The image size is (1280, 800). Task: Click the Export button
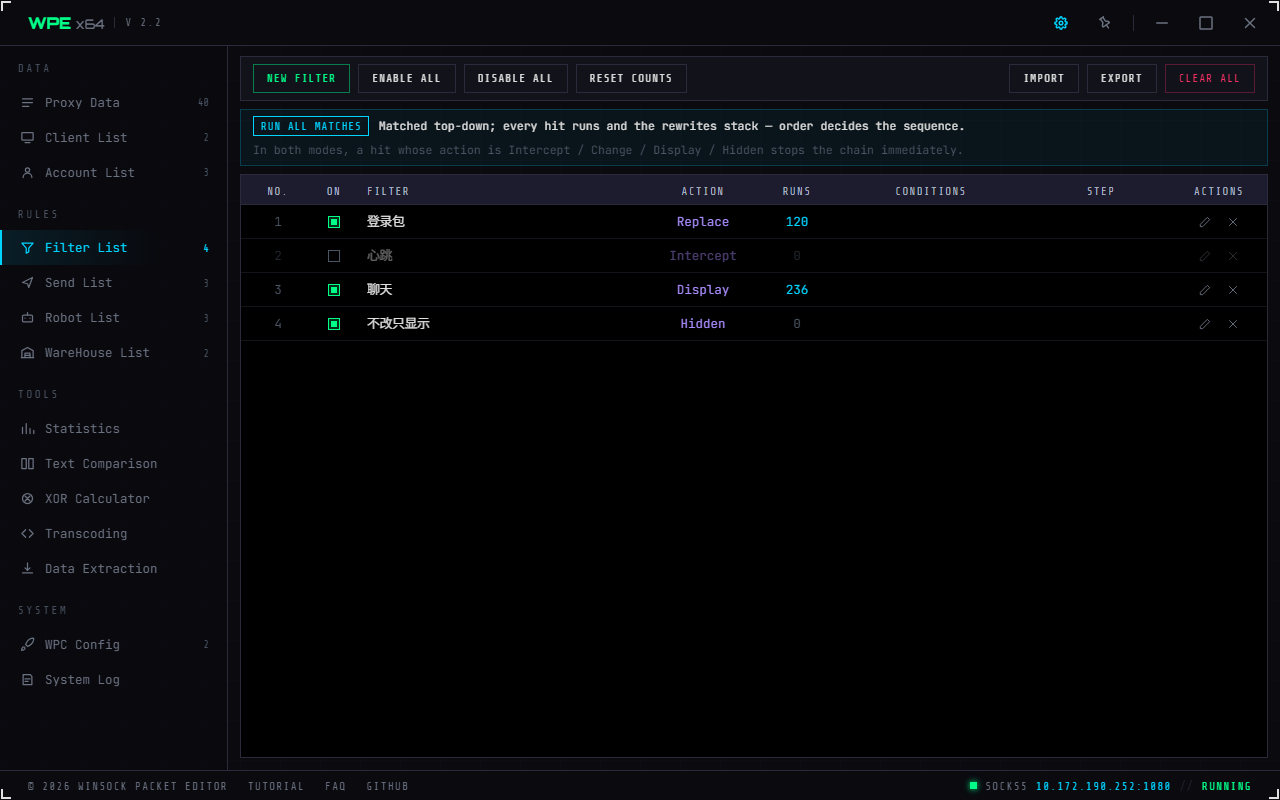pyautogui.click(x=1121, y=78)
